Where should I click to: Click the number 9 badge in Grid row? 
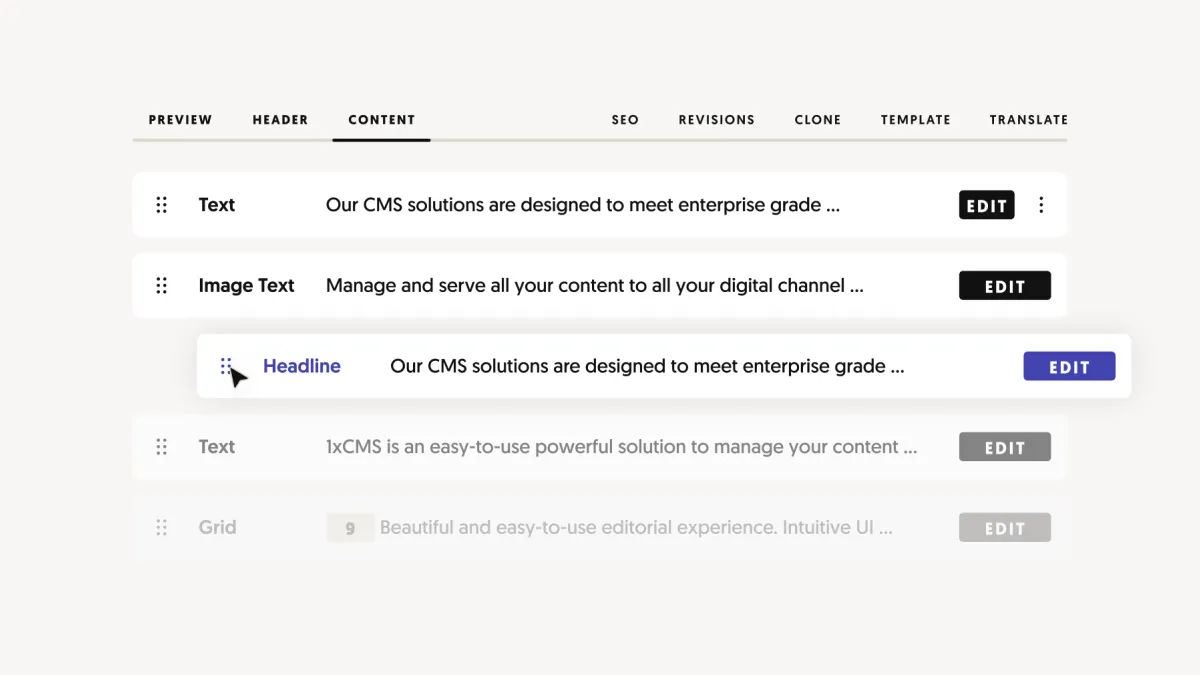pos(350,528)
